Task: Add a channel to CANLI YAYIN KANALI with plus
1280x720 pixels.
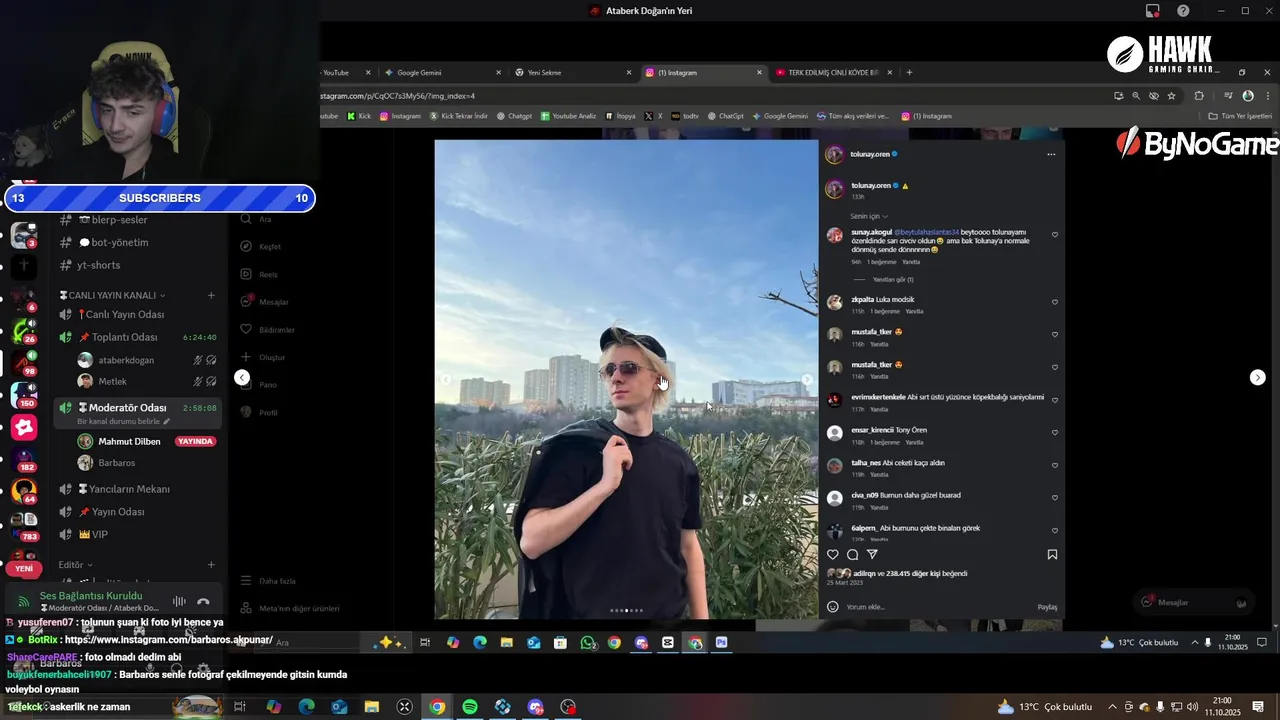Action: click(211, 295)
